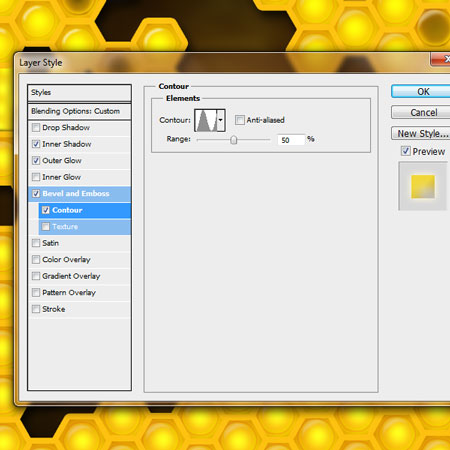Click the style preview thumbnail
Image resolution: width=450 pixels, height=450 pixels.
pos(423,186)
